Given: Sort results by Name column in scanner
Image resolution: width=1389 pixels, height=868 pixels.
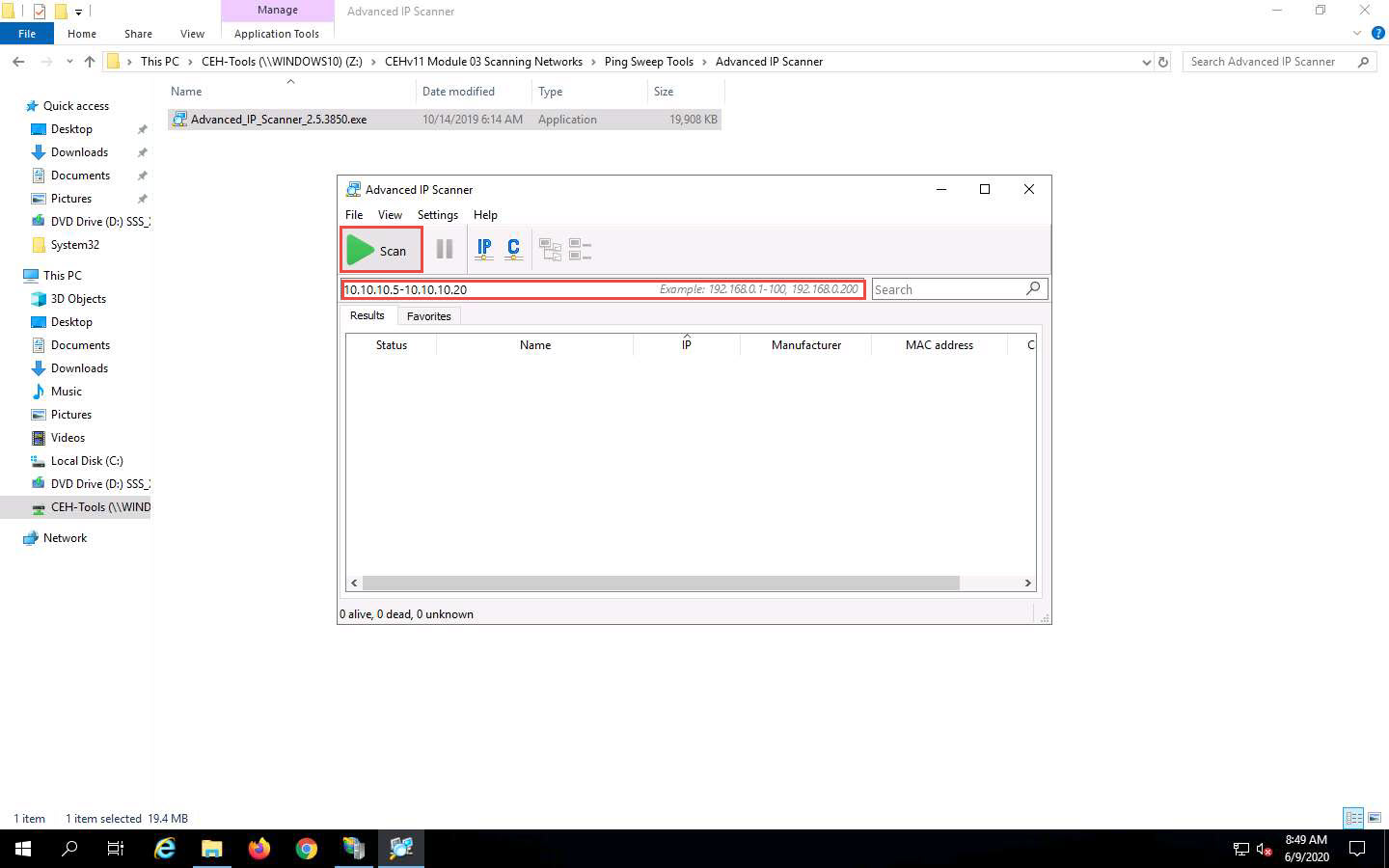Looking at the screenshot, I should [x=535, y=344].
